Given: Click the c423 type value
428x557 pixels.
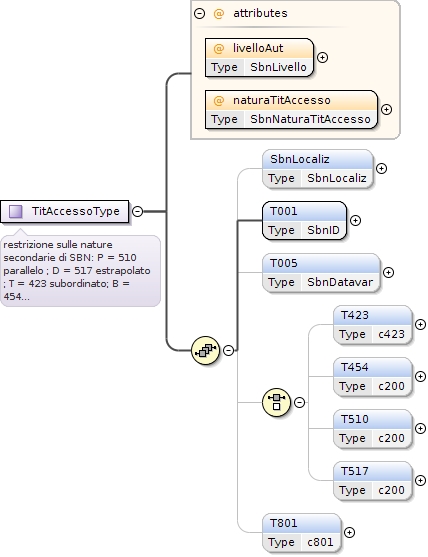Looking at the screenshot, I should pyautogui.click(x=391, y=334).
